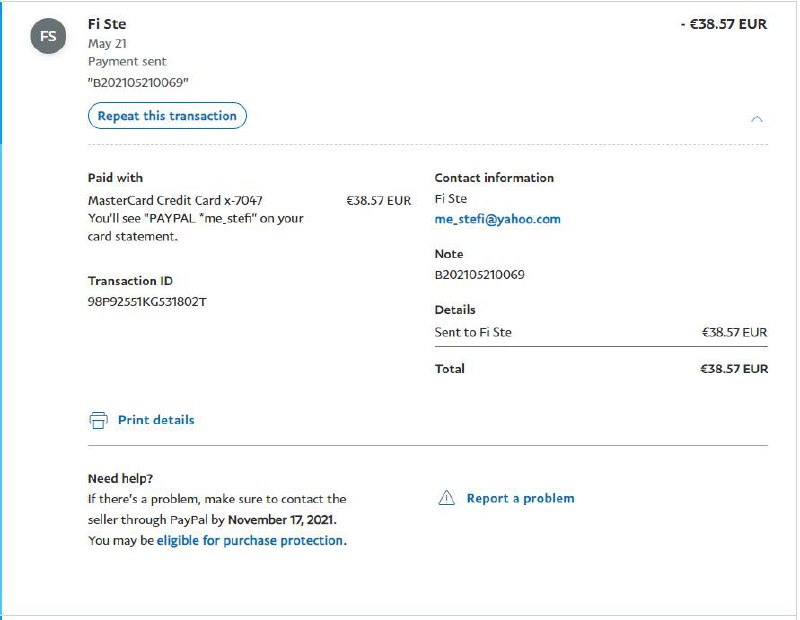Click the -€38.57 EUR header amount
This screenshot has height=620, width=800.
click(x=723, y=24)
